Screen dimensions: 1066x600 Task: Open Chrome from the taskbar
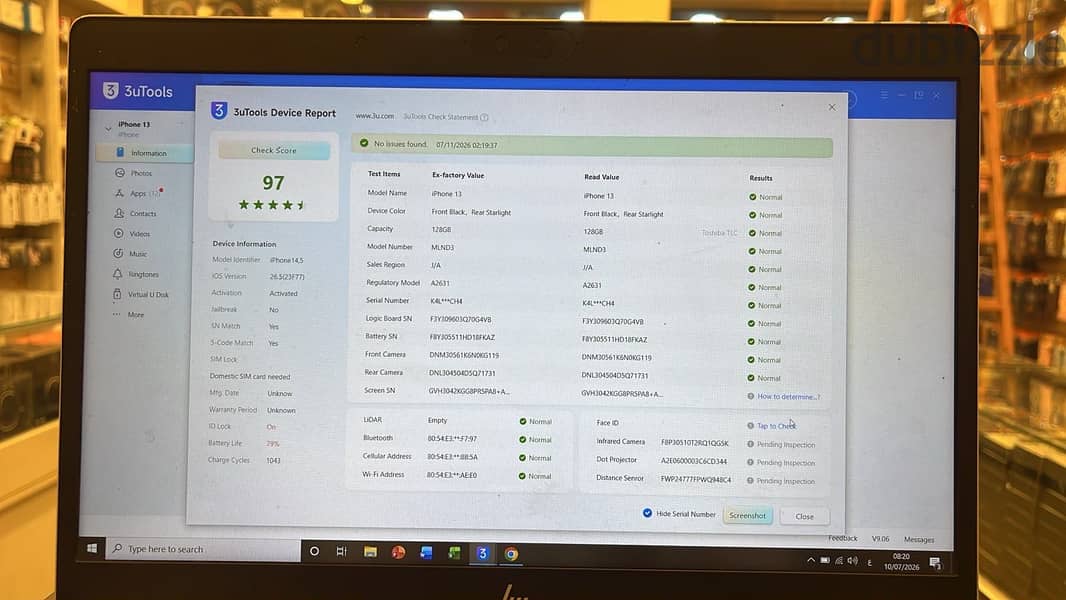pos(511,554)
